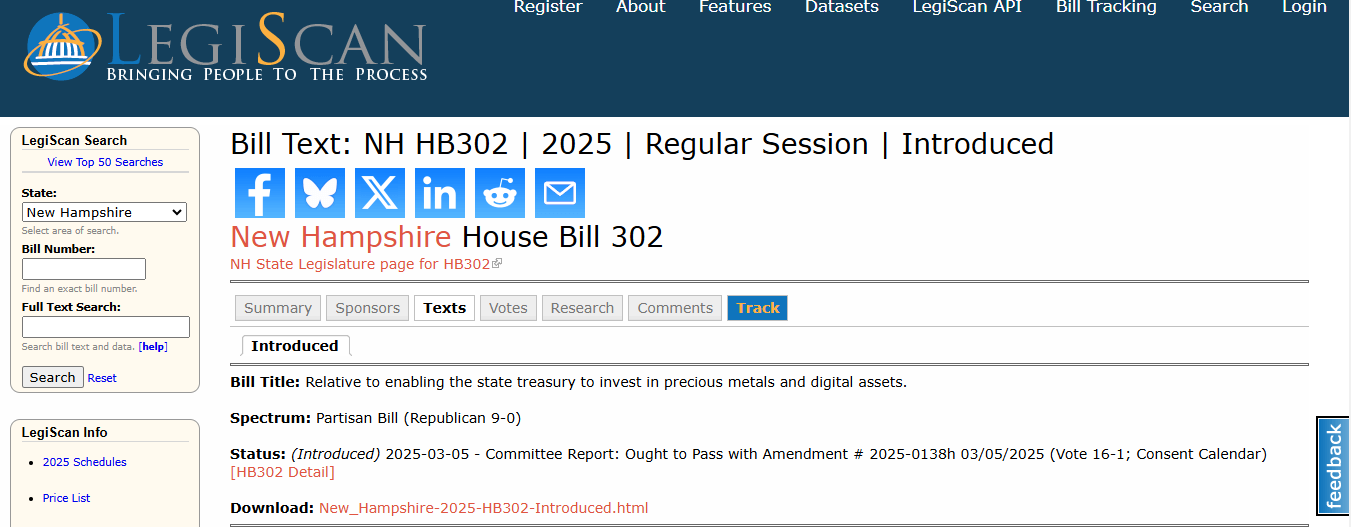This screenshot has width=1351, height=527.
Task: Open LegiScan API in top navigation
Action: tap(967, 7)
